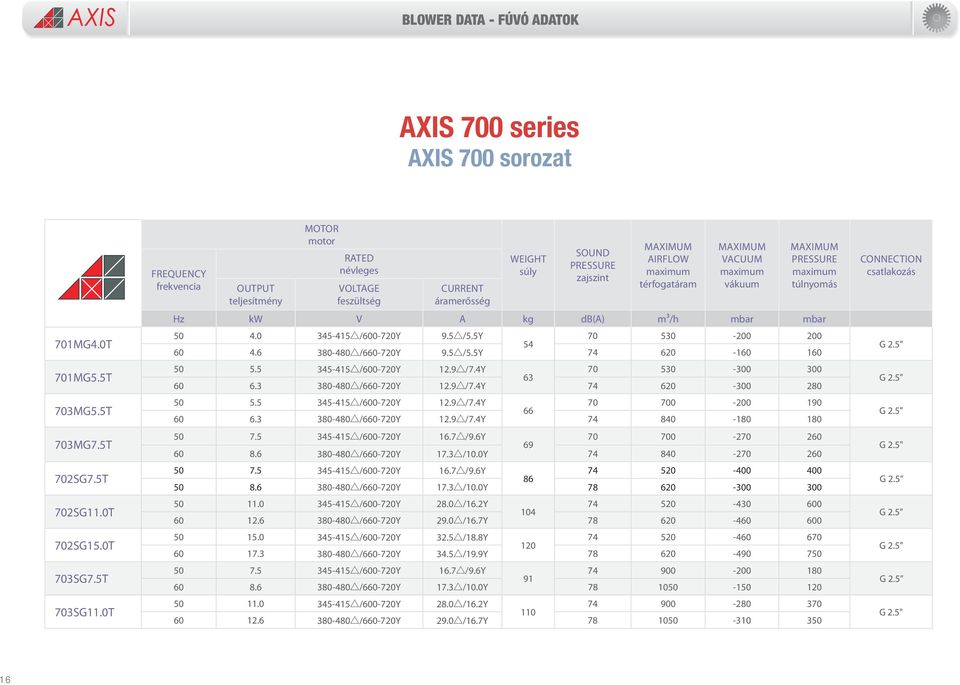Click the maximum vacuum value -490
Screen dimensions: 960x685
pos(741,553)
